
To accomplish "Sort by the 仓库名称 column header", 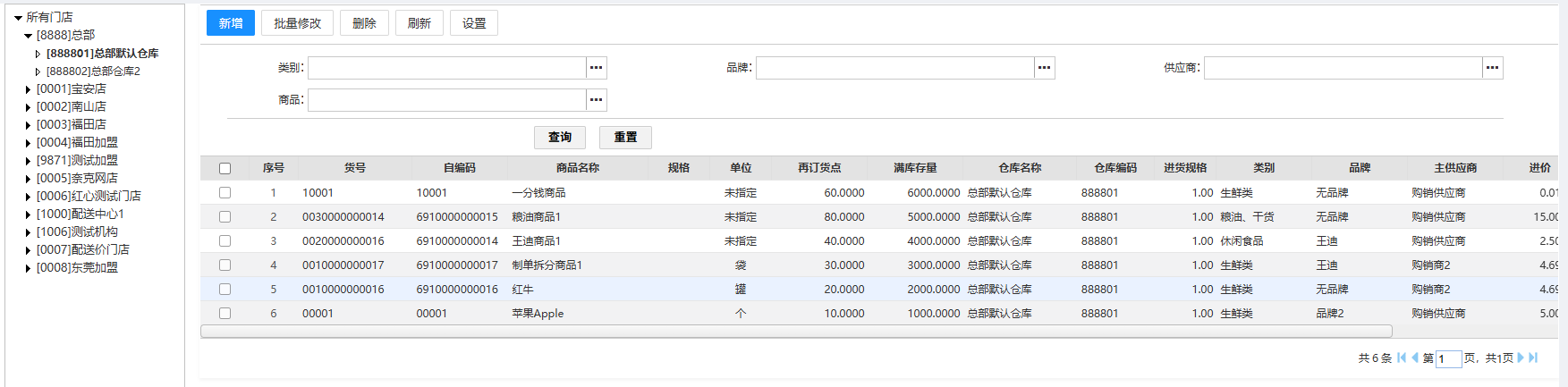I will pos(1020,168).
